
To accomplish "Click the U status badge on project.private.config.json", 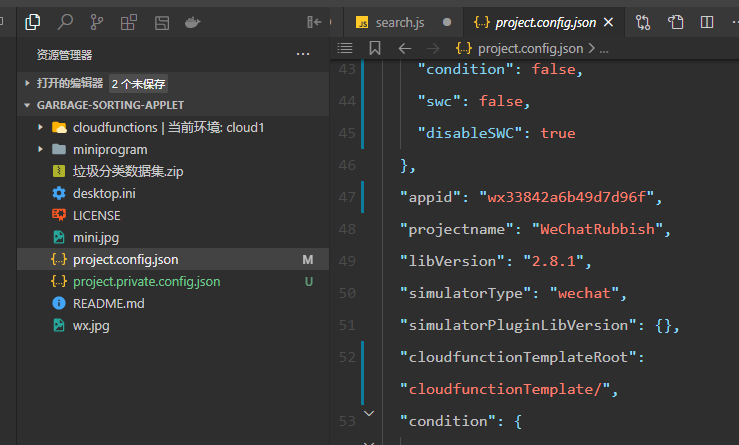I will [x=309, y=282].
